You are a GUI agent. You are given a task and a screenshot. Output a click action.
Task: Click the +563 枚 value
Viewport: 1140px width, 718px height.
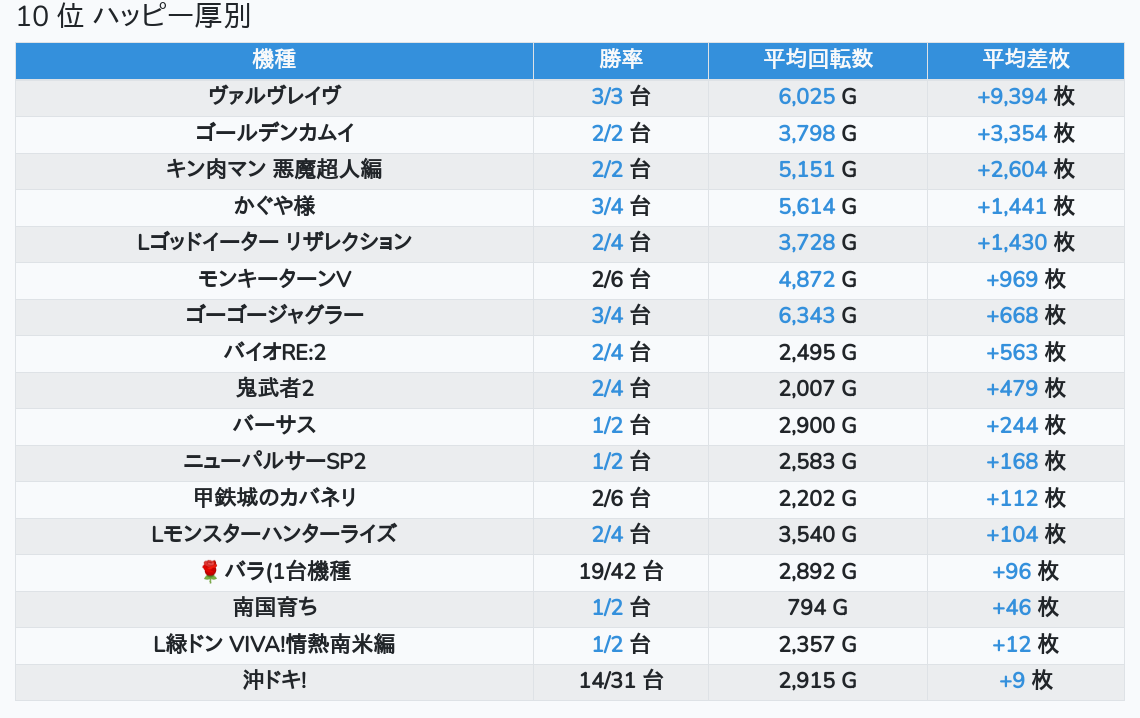click(1026, 352)
